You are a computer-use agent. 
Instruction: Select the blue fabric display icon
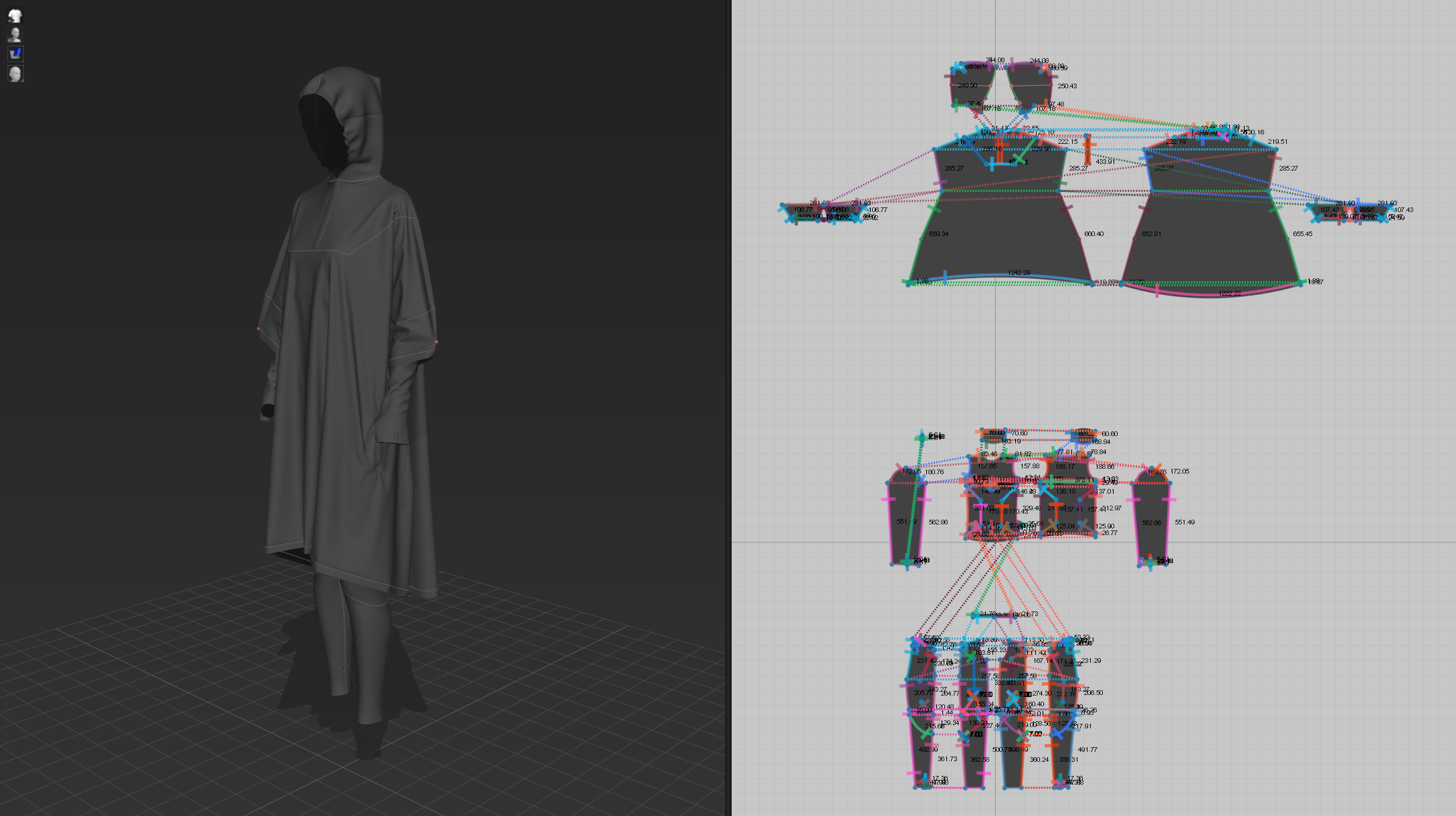pyautogui.click(x=15, y=54)
